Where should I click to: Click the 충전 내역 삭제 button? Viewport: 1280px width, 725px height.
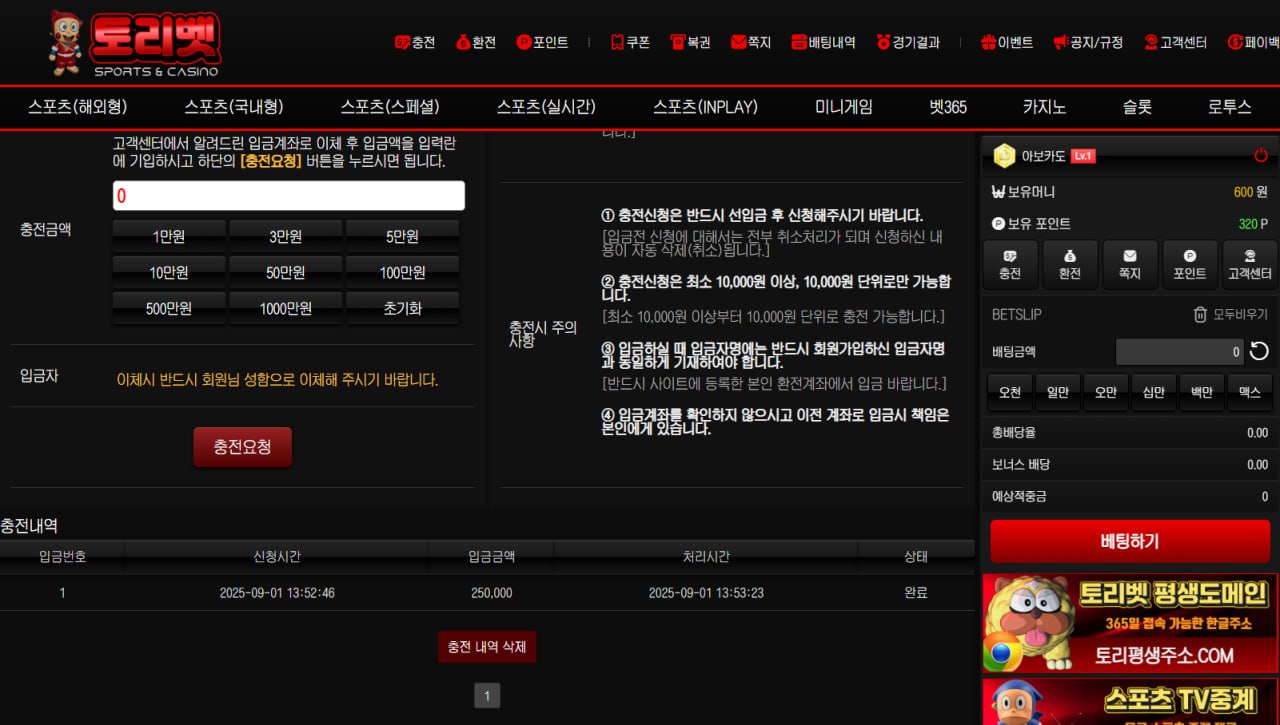coord(487,647)
